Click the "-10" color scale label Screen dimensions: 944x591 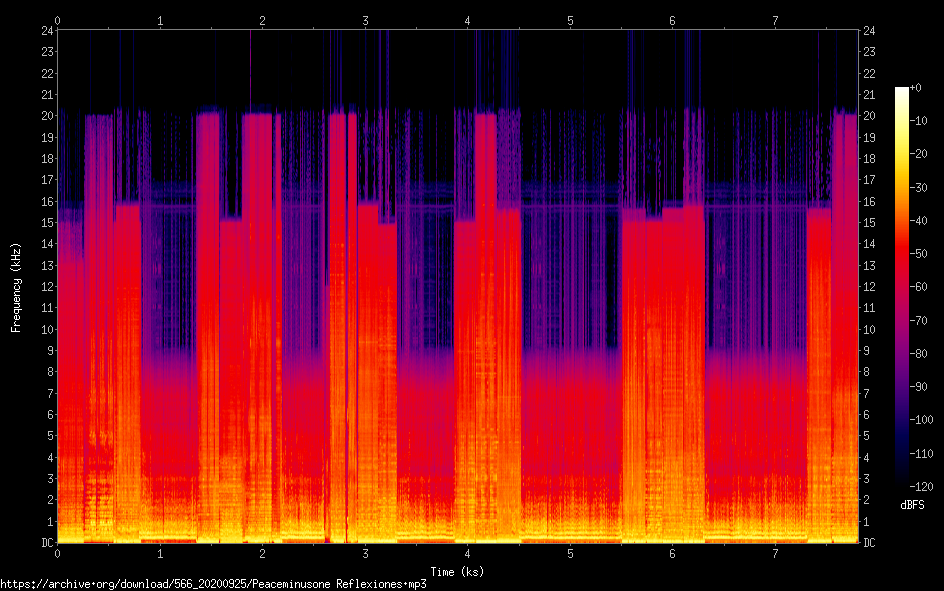coord(918,121)
